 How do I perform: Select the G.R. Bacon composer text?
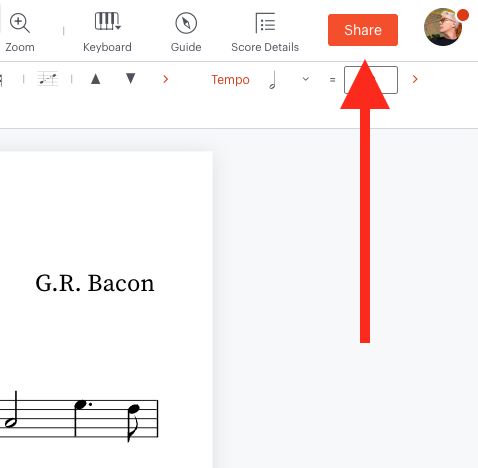click(95, 283)
